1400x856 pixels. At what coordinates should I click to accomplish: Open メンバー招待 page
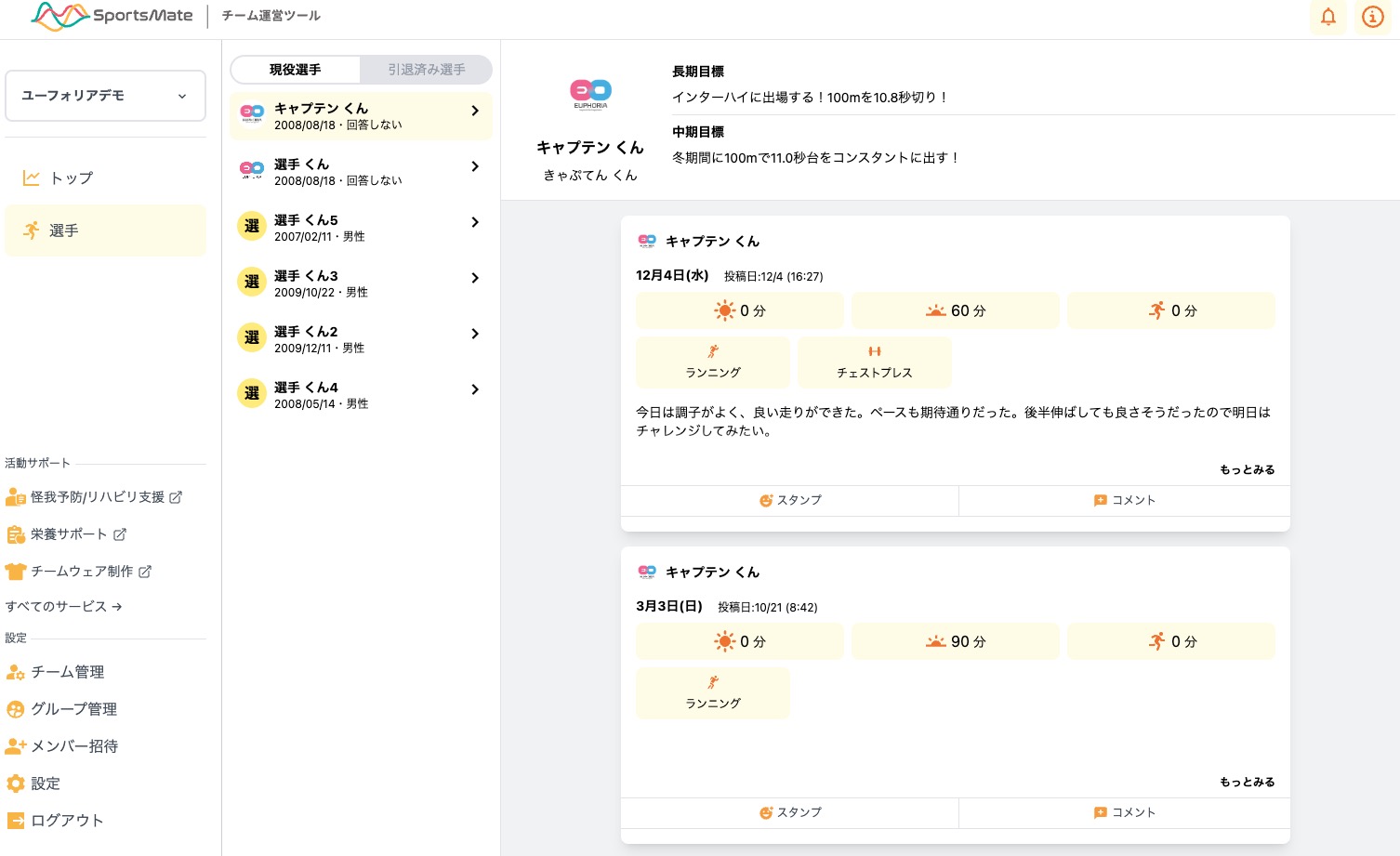pyautogui.click(x=62, y=746)
